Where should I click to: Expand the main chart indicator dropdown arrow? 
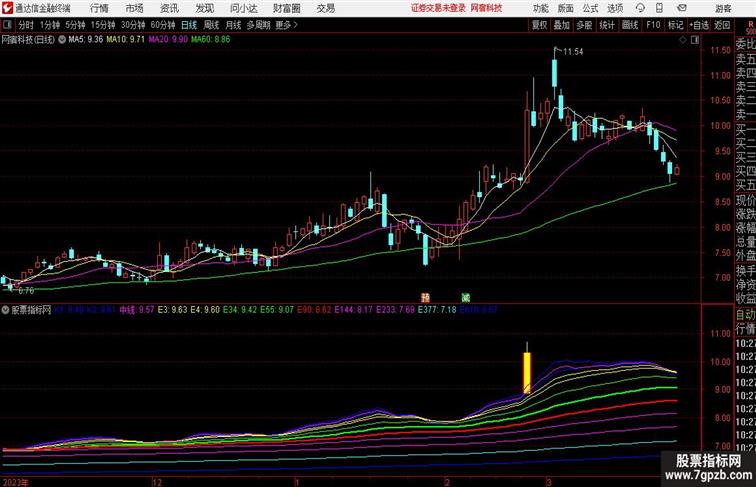(x=62, y=40)
